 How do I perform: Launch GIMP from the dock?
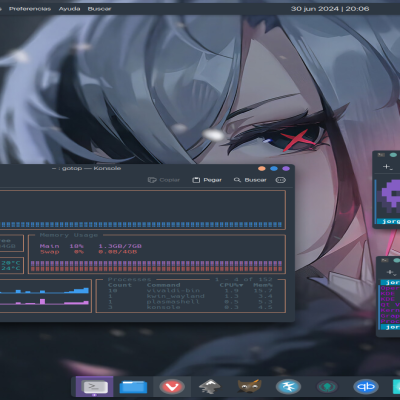coord(249,386)
